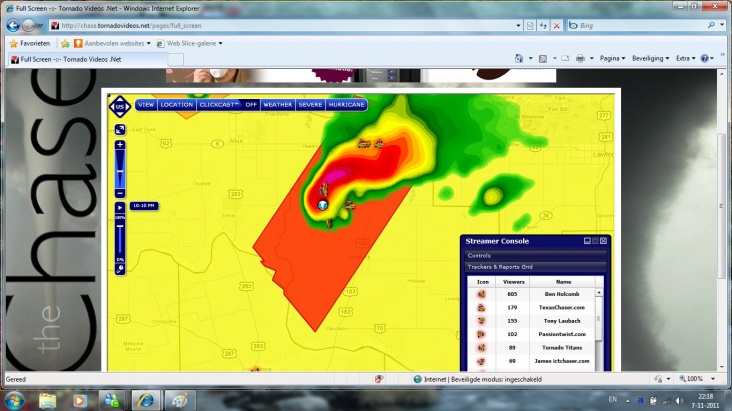Viewport: 732px width, 411px height.
Task: Click the 10:10 PM radar time label
Action: [144, 206]
